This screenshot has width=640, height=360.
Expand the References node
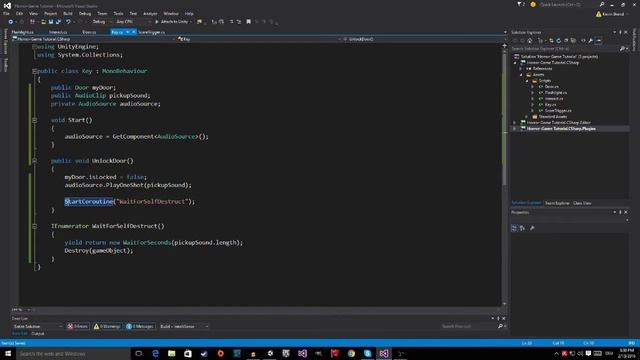point(521,69)
